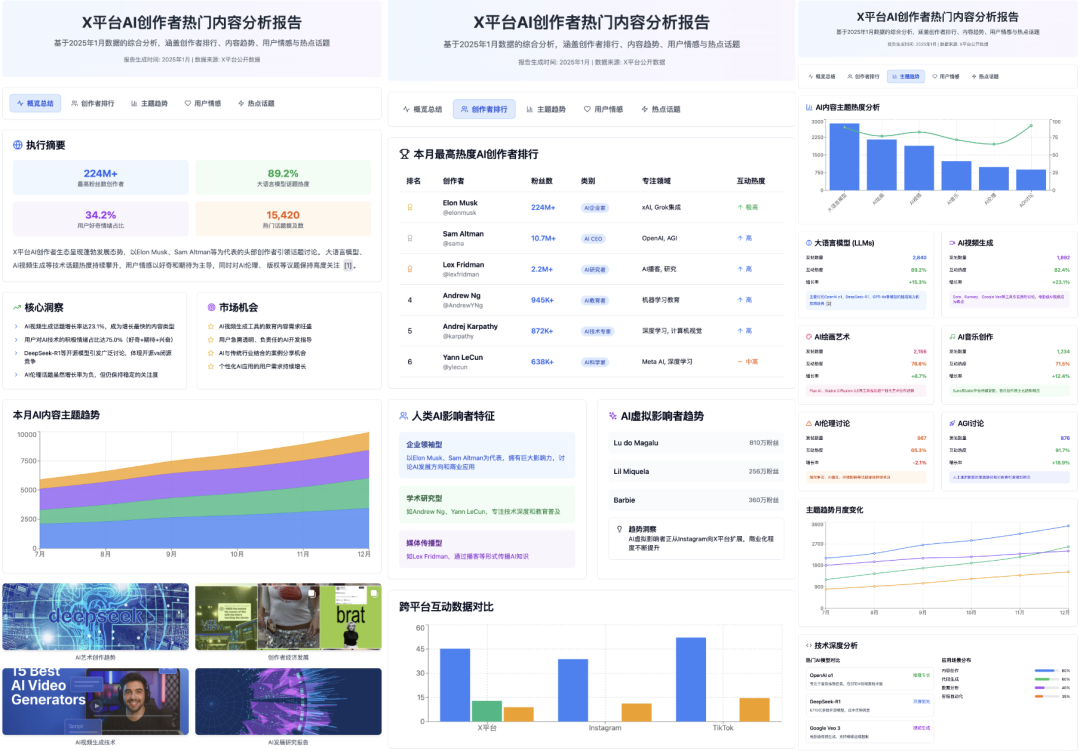Image resolution: width=1080 pixels, height=751 pixels.
Task: Click the 80% progress bar in 应用场景分布
Action: 1046,670
